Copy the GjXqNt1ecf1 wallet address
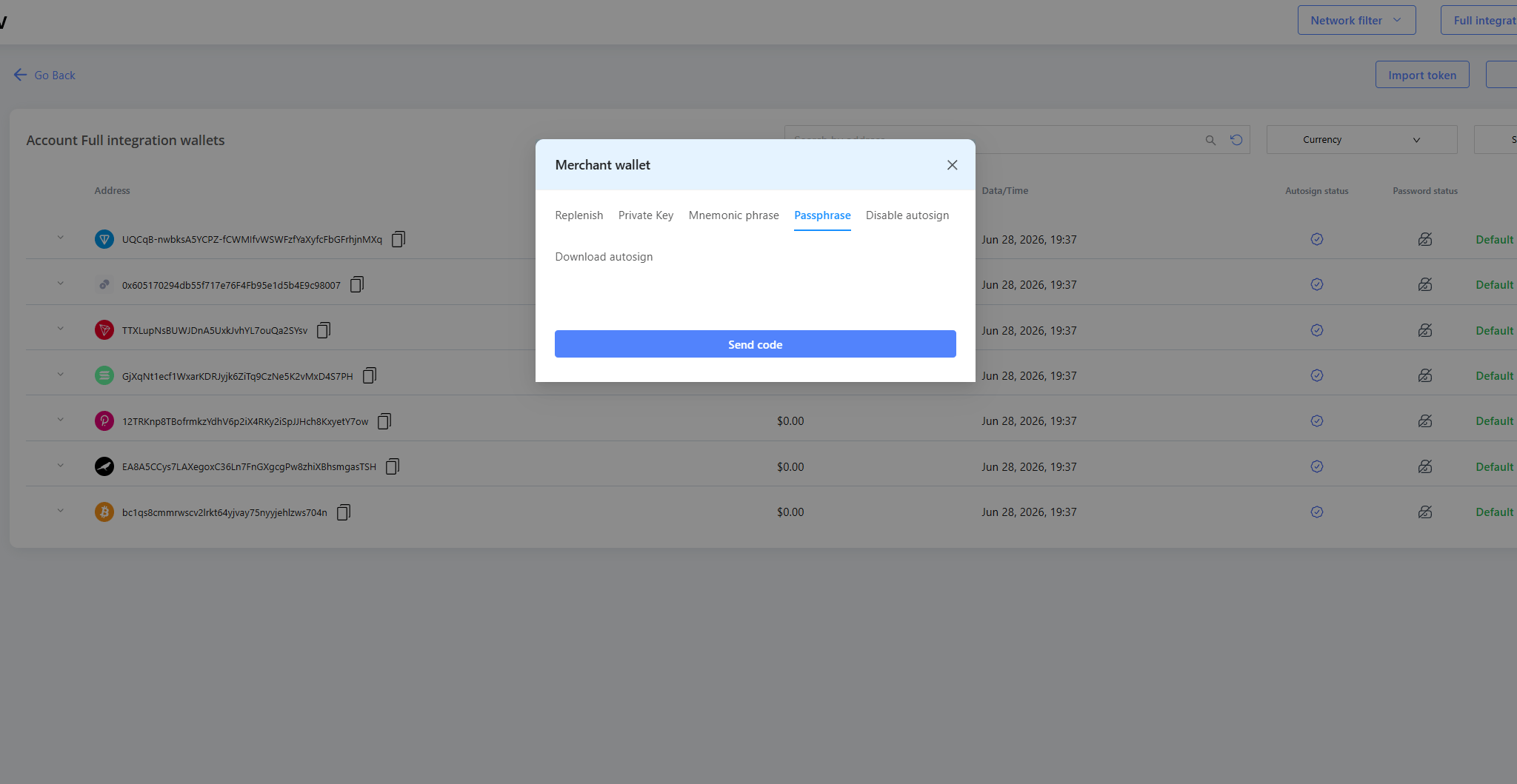 pos(370,375)
